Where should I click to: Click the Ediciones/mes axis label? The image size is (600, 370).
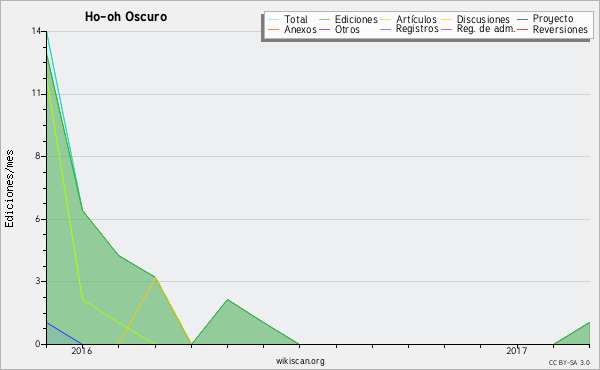[x=9, y=189]
